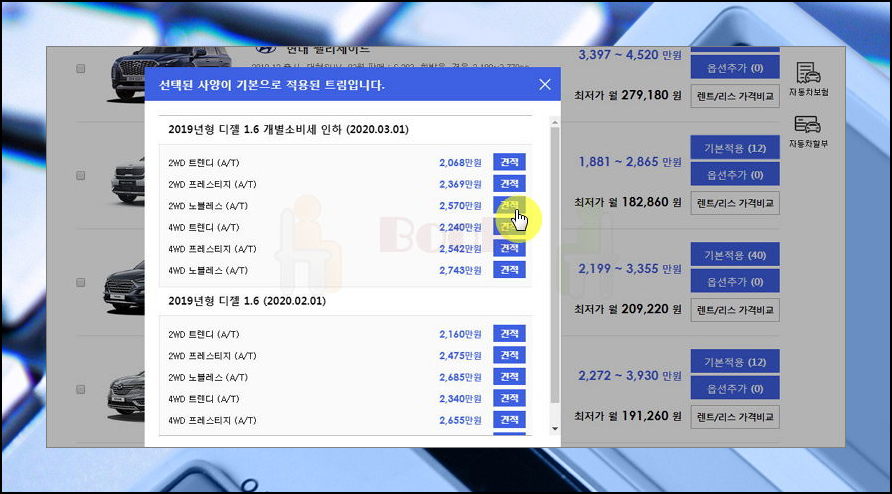Image resolution: width=892 pixels, height=494 pixels.
Task: Click the 2,068만원 price text
Action: coord(460,163)
